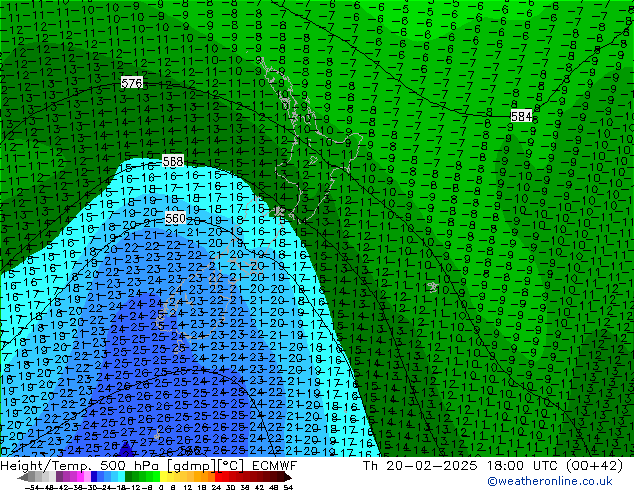Image resolution: width=634 pixels, height=490 pixels.
Task: Click the 576 height contour label
Action: pyautogui.click(x=132, y=83)
